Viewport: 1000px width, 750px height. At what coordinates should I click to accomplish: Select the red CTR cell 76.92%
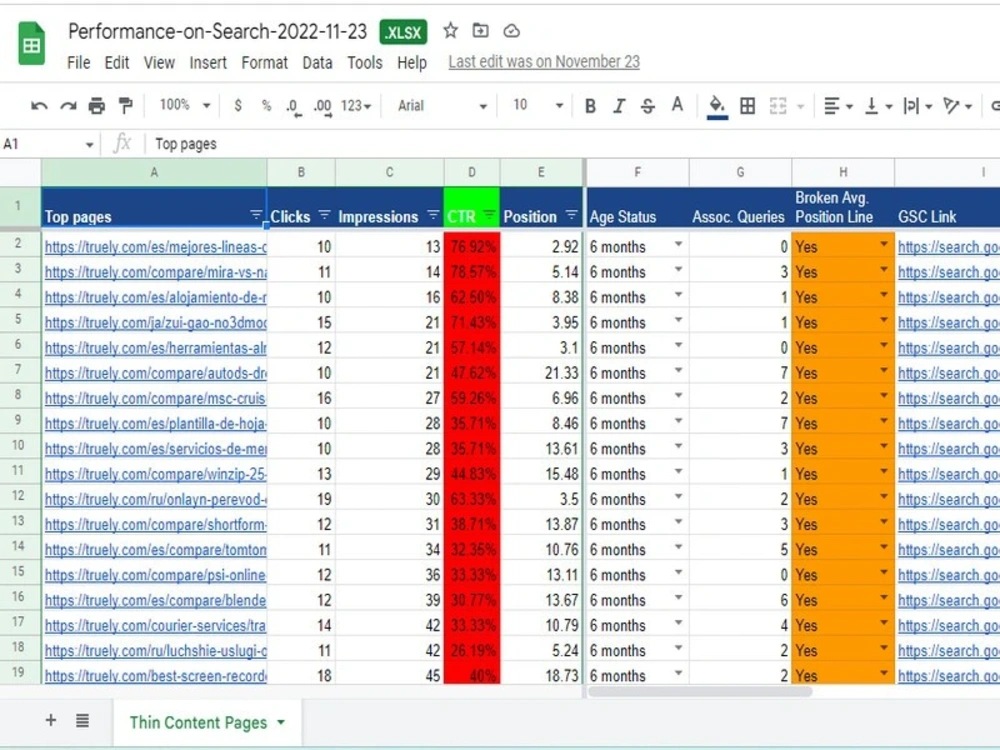point(472,246)
